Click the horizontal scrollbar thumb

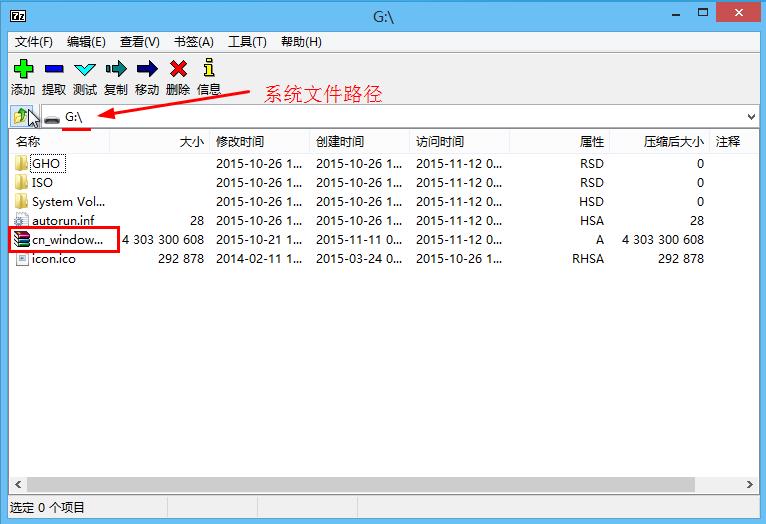tap(361, 484)
